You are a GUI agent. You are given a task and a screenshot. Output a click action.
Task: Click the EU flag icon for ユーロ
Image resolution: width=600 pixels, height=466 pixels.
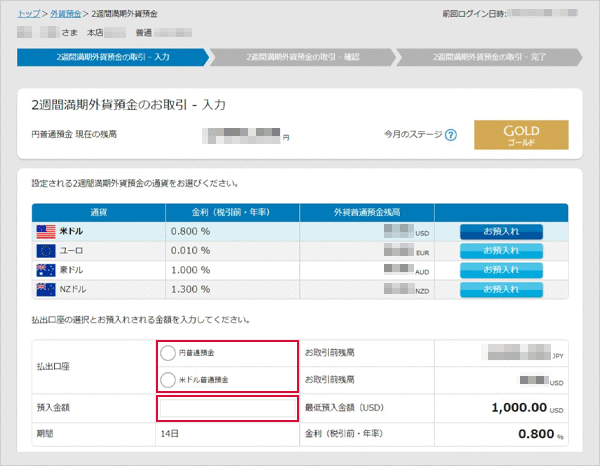[x=46, y=250]
